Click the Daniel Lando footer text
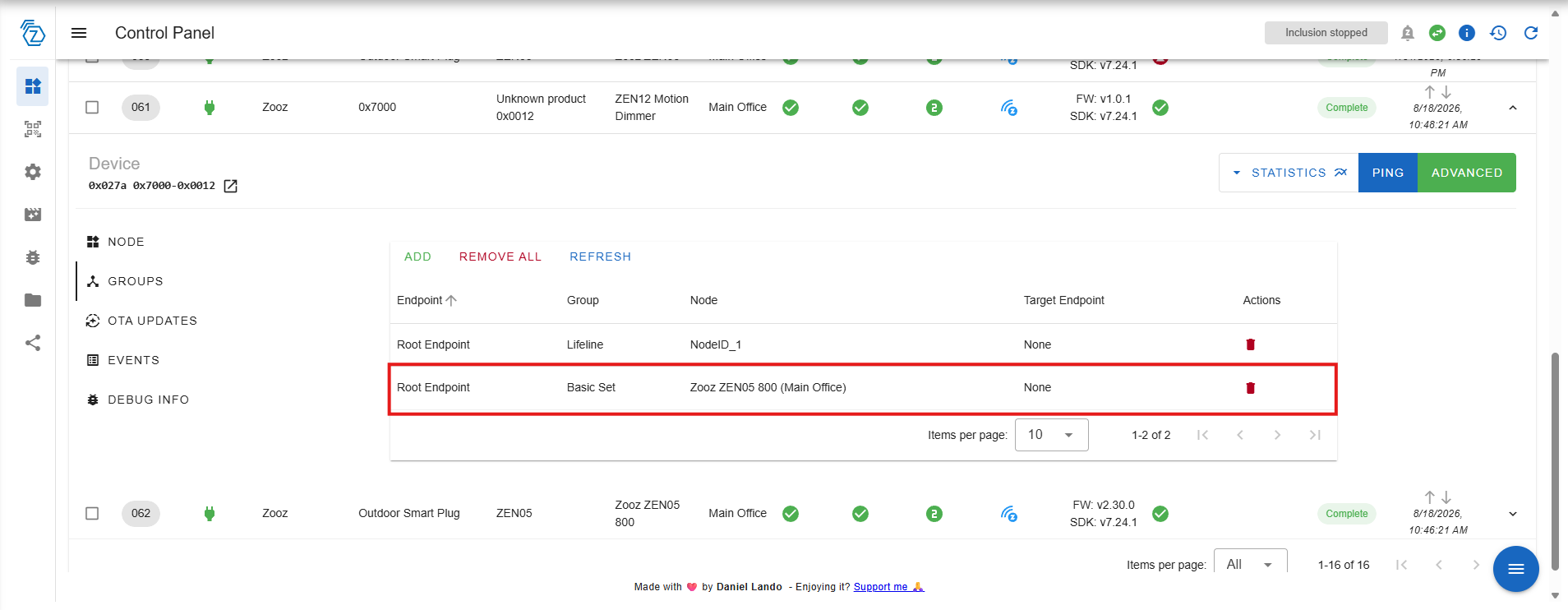This screenshot has width=1568, height=610. click(x=749, y=587)
